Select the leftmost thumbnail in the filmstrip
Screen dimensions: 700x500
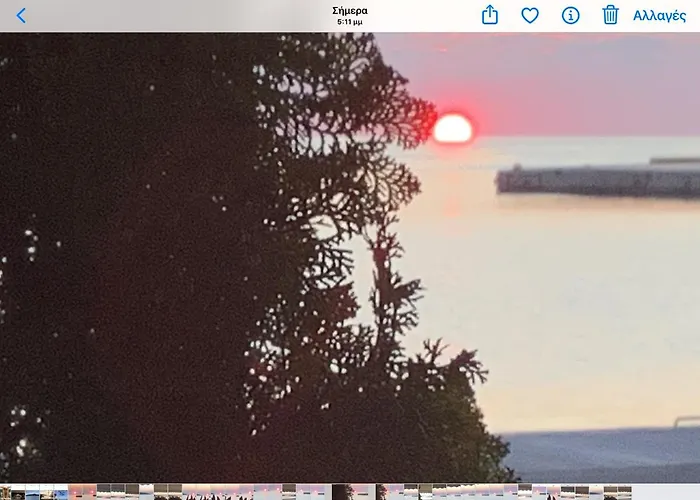coord(5,492)
